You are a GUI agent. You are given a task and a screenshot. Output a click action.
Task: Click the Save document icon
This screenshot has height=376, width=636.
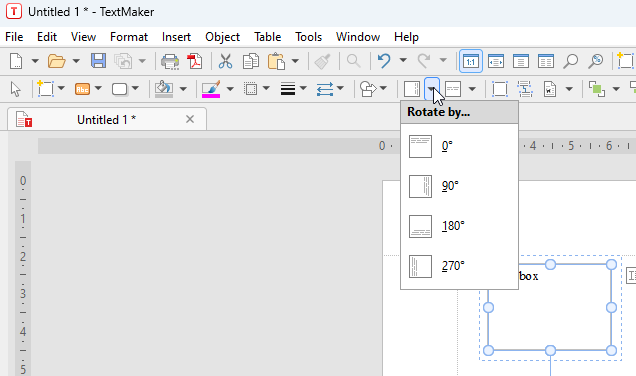click(x=98, y=61)
